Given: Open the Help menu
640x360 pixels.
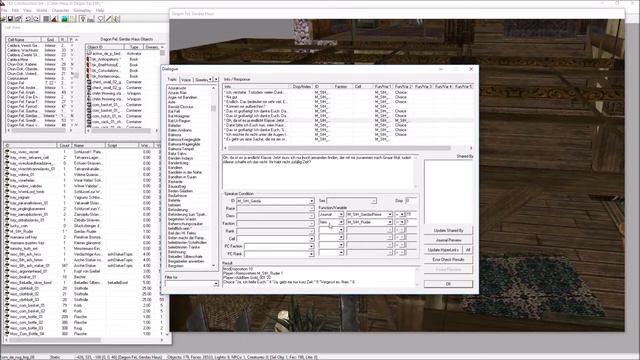Looking at the screenshot, I should coord(100,10).
